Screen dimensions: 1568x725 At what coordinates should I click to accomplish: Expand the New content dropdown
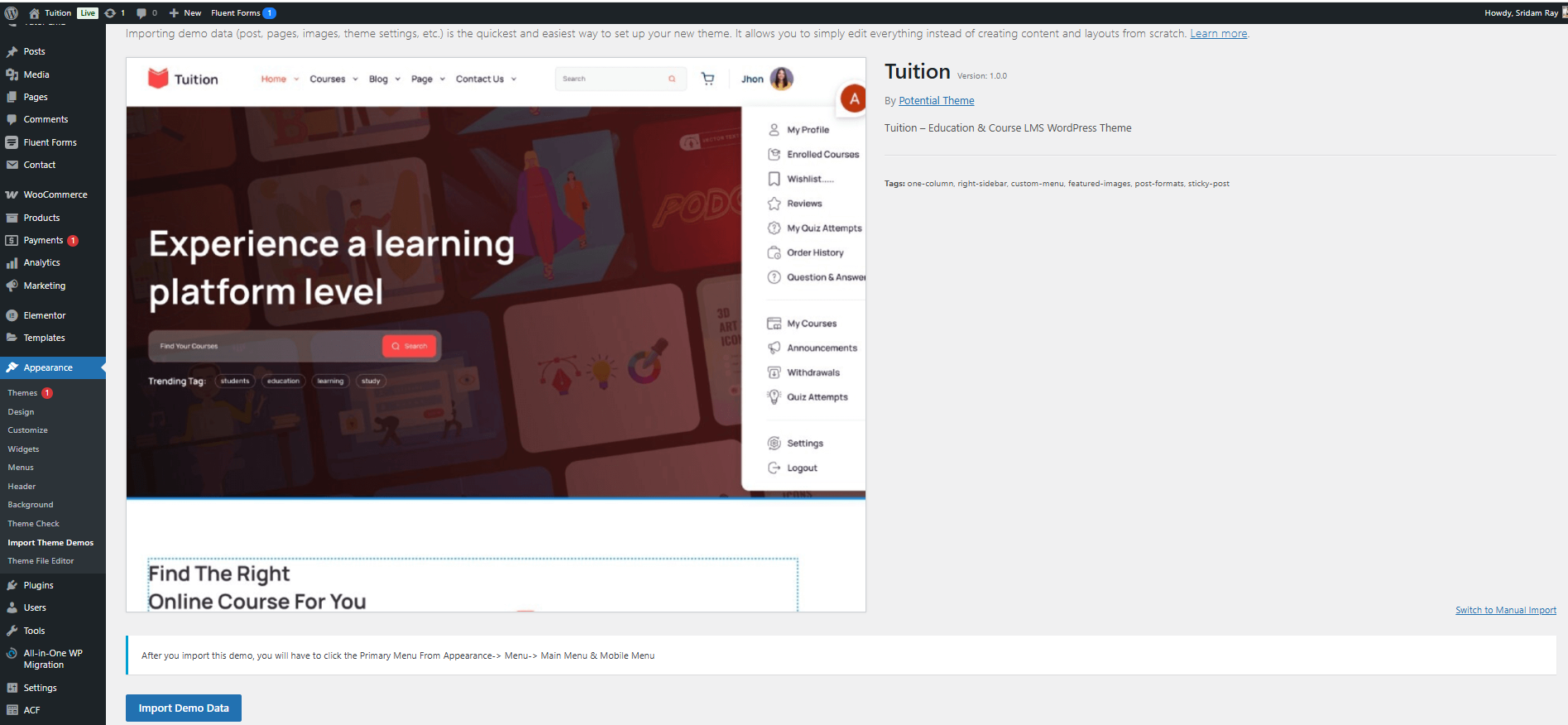(x=185, y=13)
